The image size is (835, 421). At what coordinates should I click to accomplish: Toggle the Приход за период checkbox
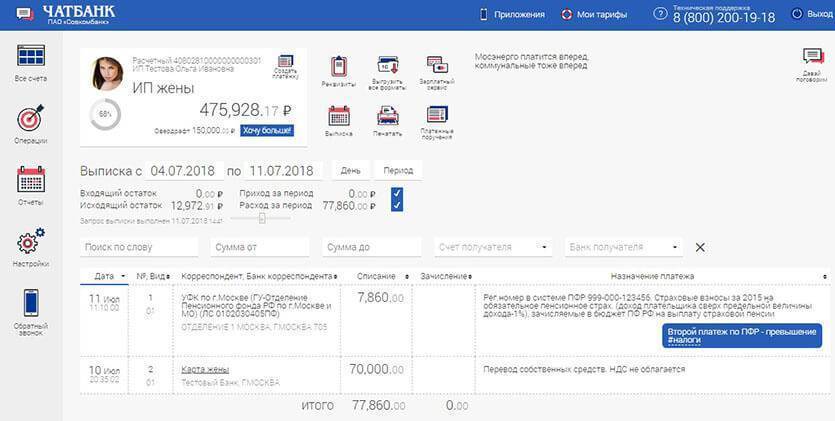click(x=397, y=192)
